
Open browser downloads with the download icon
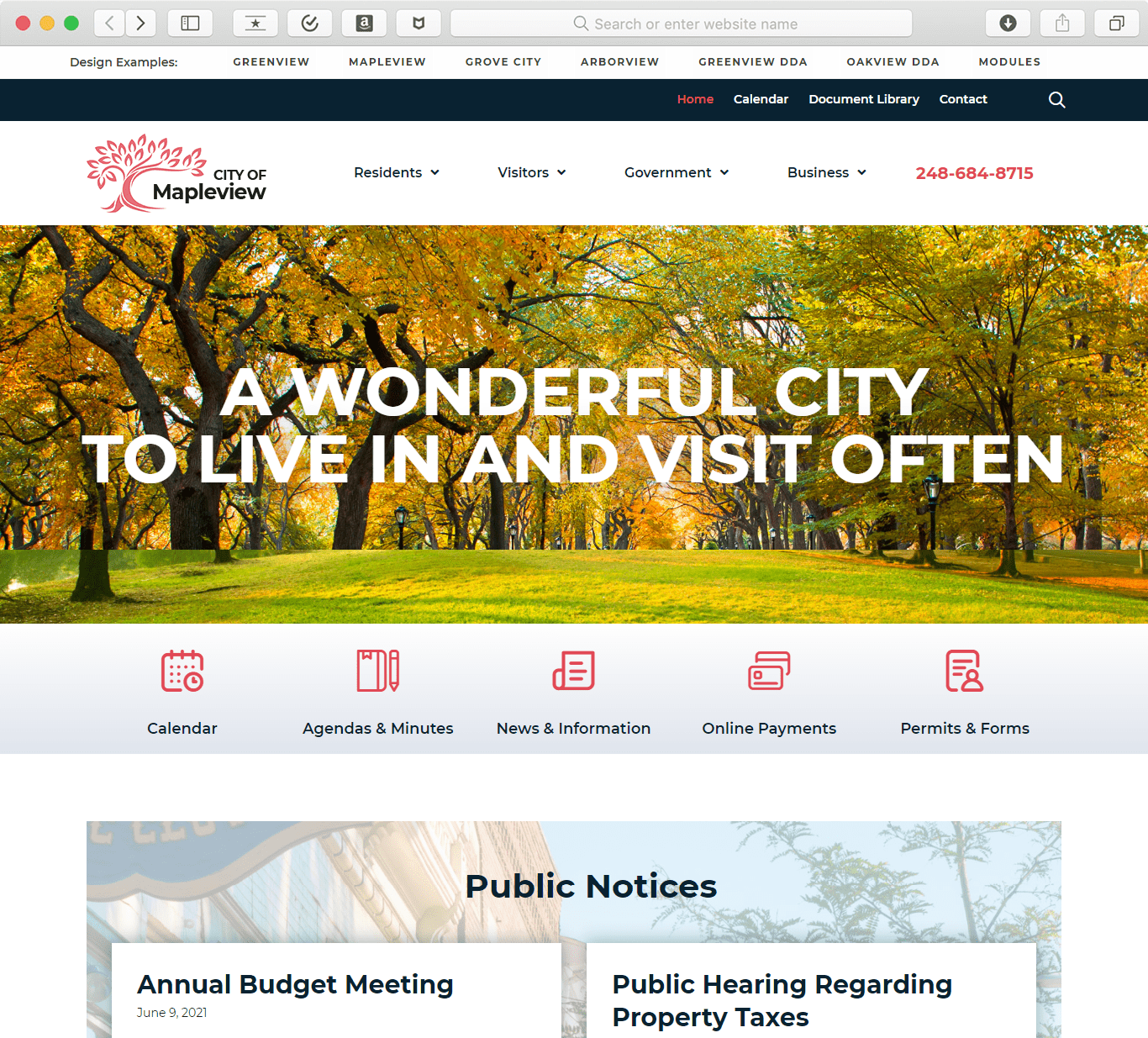tap(1008, 23)
